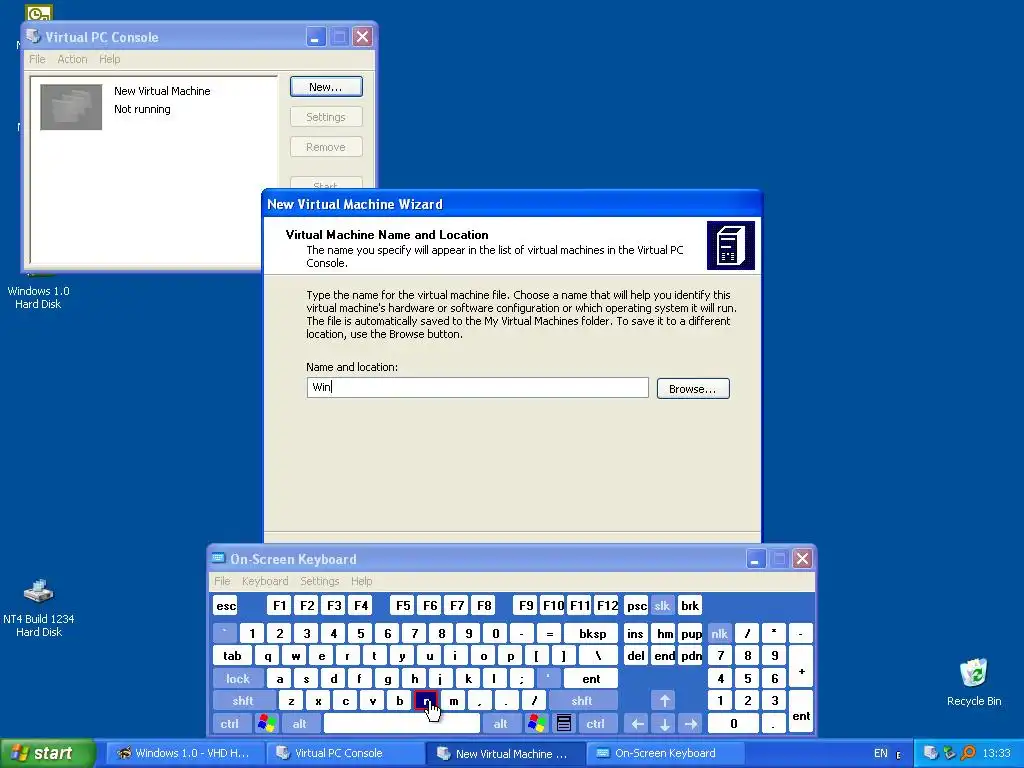
Task: Click the system tray clock showing 13:33
Action: (x=996, y=753)
